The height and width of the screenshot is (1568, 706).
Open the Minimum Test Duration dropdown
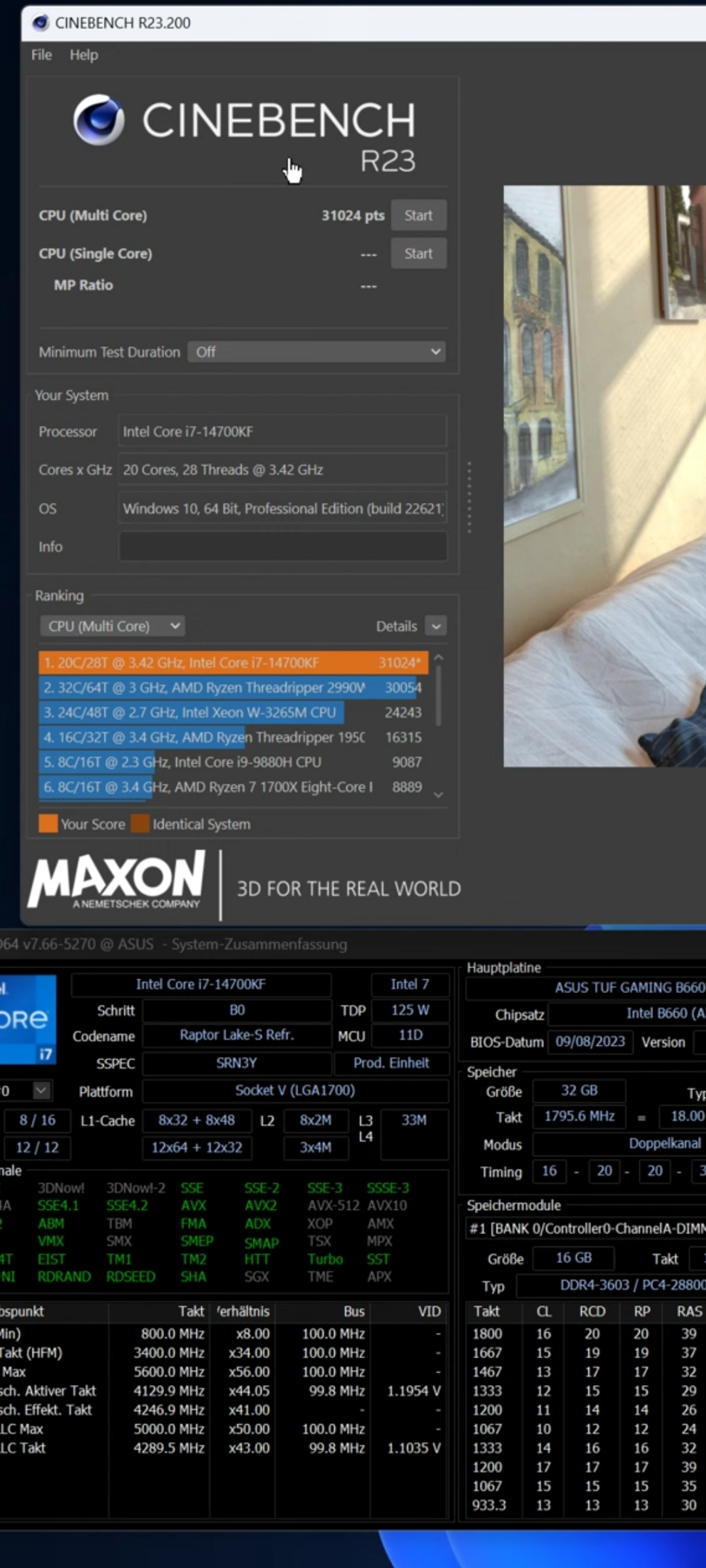(x=317, y=352)
